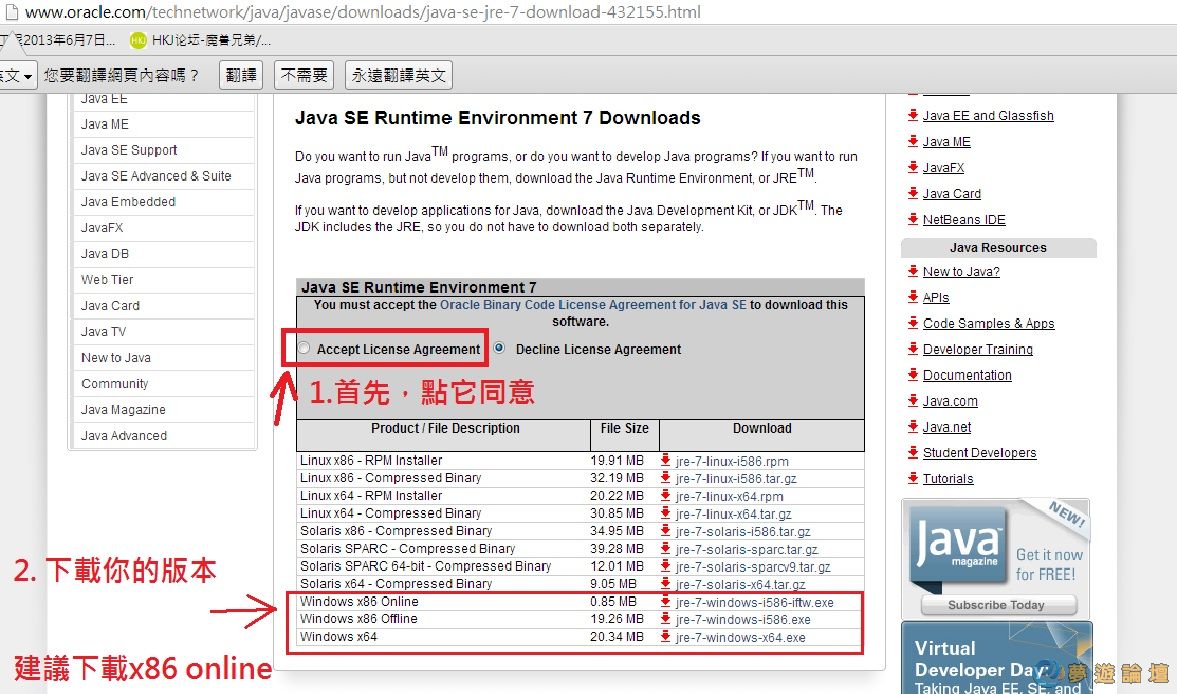Download jre-7-windows-i586.exe offline installer link
The image size is (1177, 694).
pos(742,620)
